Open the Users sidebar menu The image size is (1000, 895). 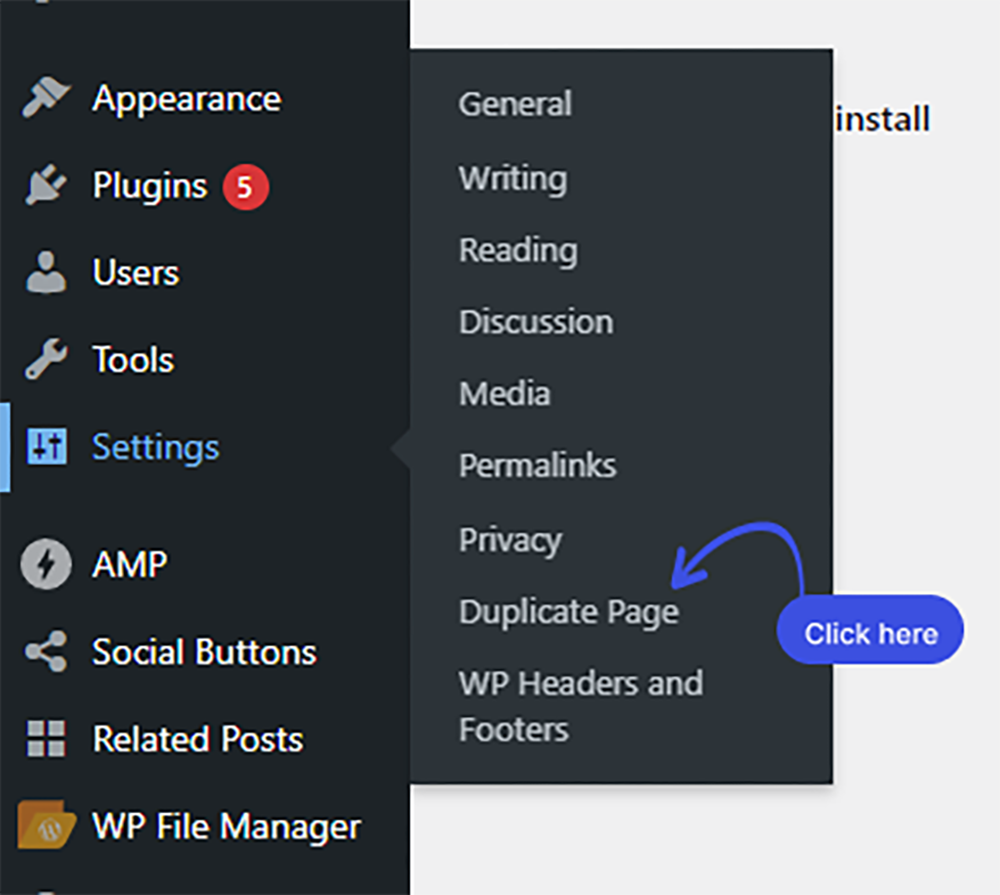136,273
